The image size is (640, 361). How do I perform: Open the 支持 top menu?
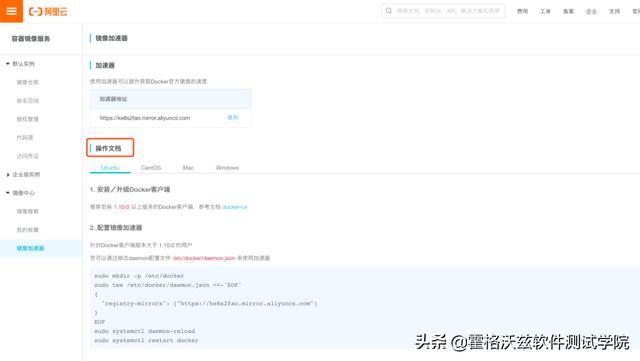[x=614, y=11]
